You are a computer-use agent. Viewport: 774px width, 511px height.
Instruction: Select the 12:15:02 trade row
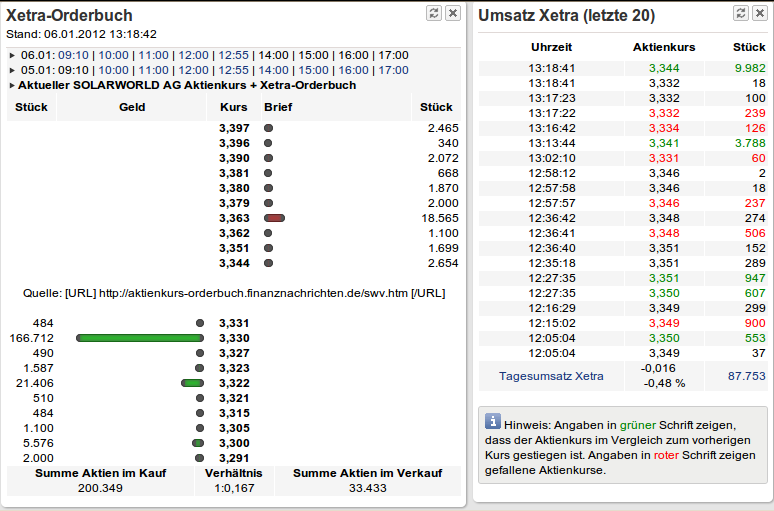(x=622, y=323)
